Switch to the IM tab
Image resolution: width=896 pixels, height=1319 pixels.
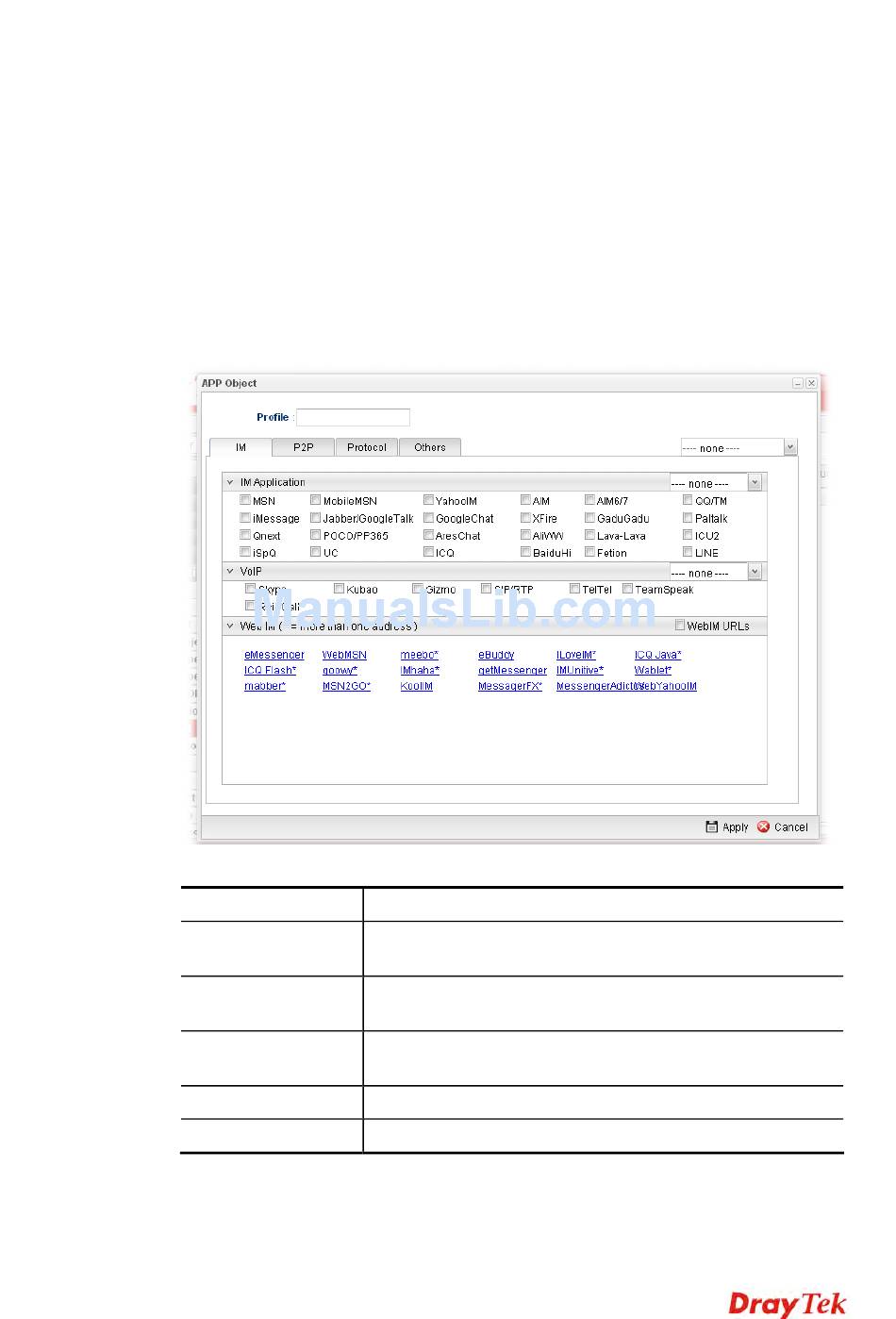point(241,447)
